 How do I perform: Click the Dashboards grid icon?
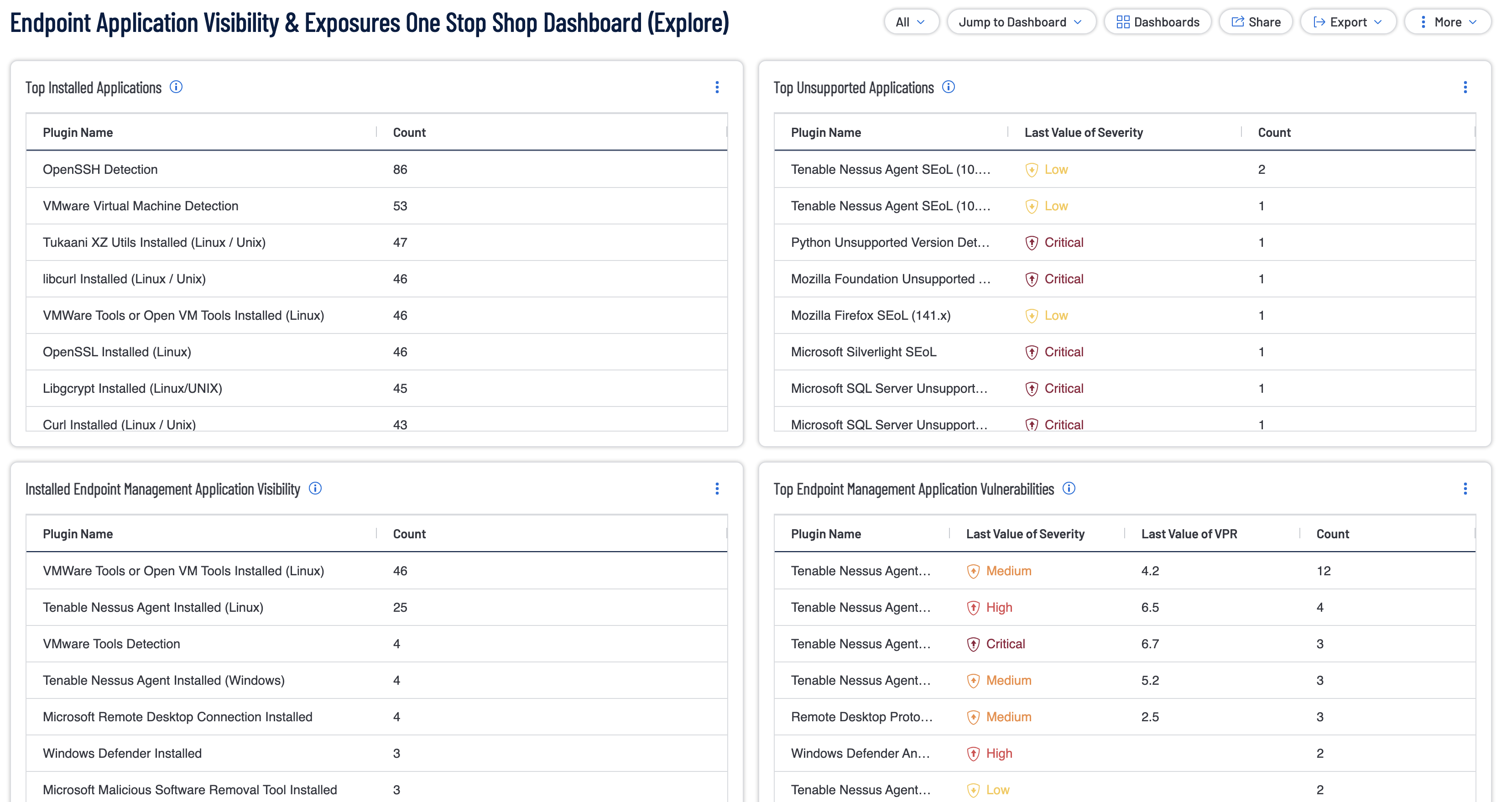[x=1123, y=22]
